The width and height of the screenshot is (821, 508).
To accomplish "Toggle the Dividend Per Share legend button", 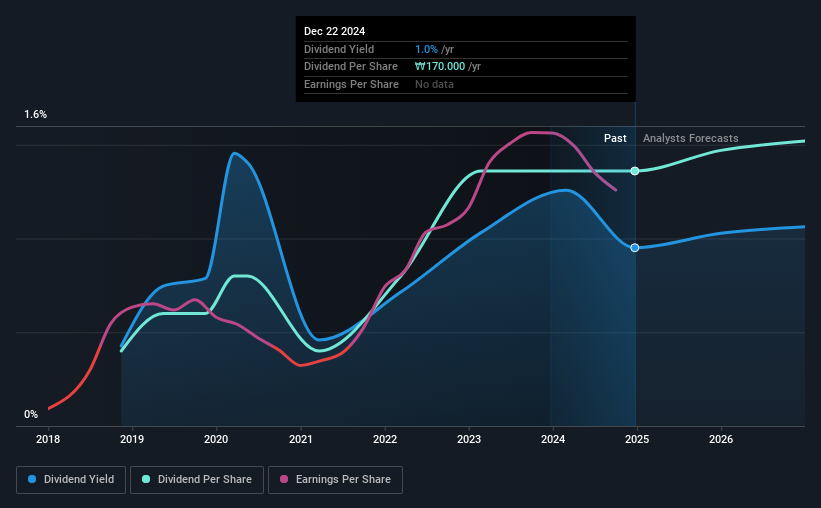I will 197,480.
